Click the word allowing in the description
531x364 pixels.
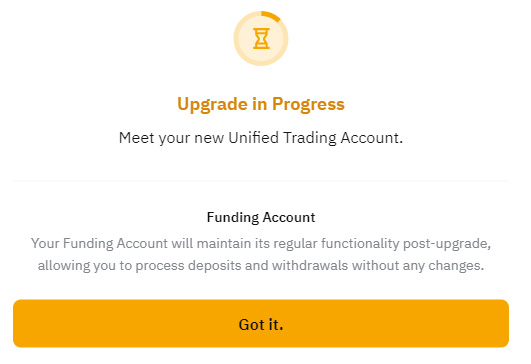tap(64, 266)
